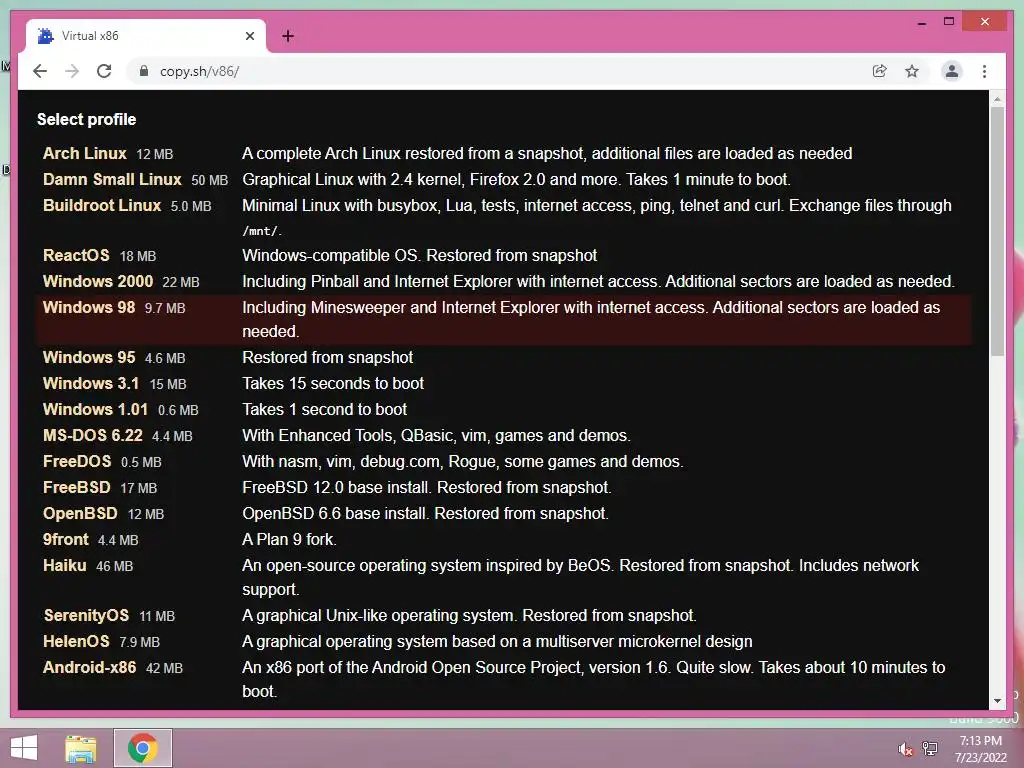Screen dimensions: 1024x768
Task: Share this page icon in address bar
Action: [x=880, y=71]
